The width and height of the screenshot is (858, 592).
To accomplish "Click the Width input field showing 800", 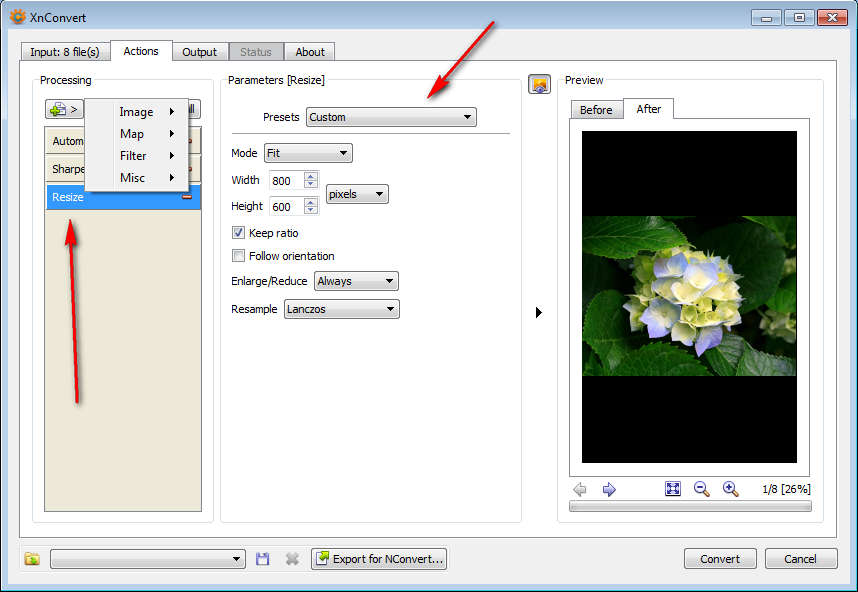I will [285, 181].
